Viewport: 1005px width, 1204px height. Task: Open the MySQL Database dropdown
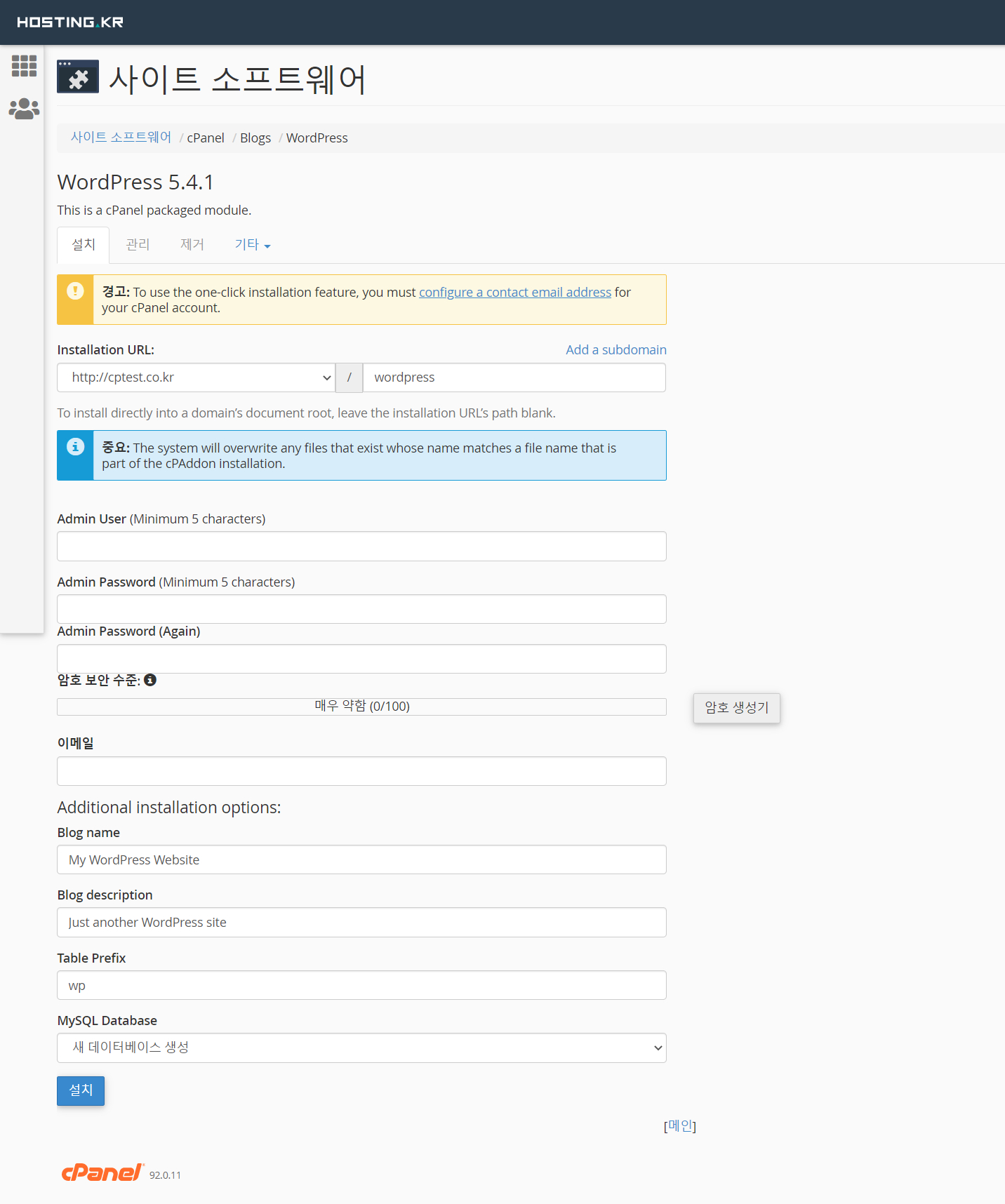361,1048
